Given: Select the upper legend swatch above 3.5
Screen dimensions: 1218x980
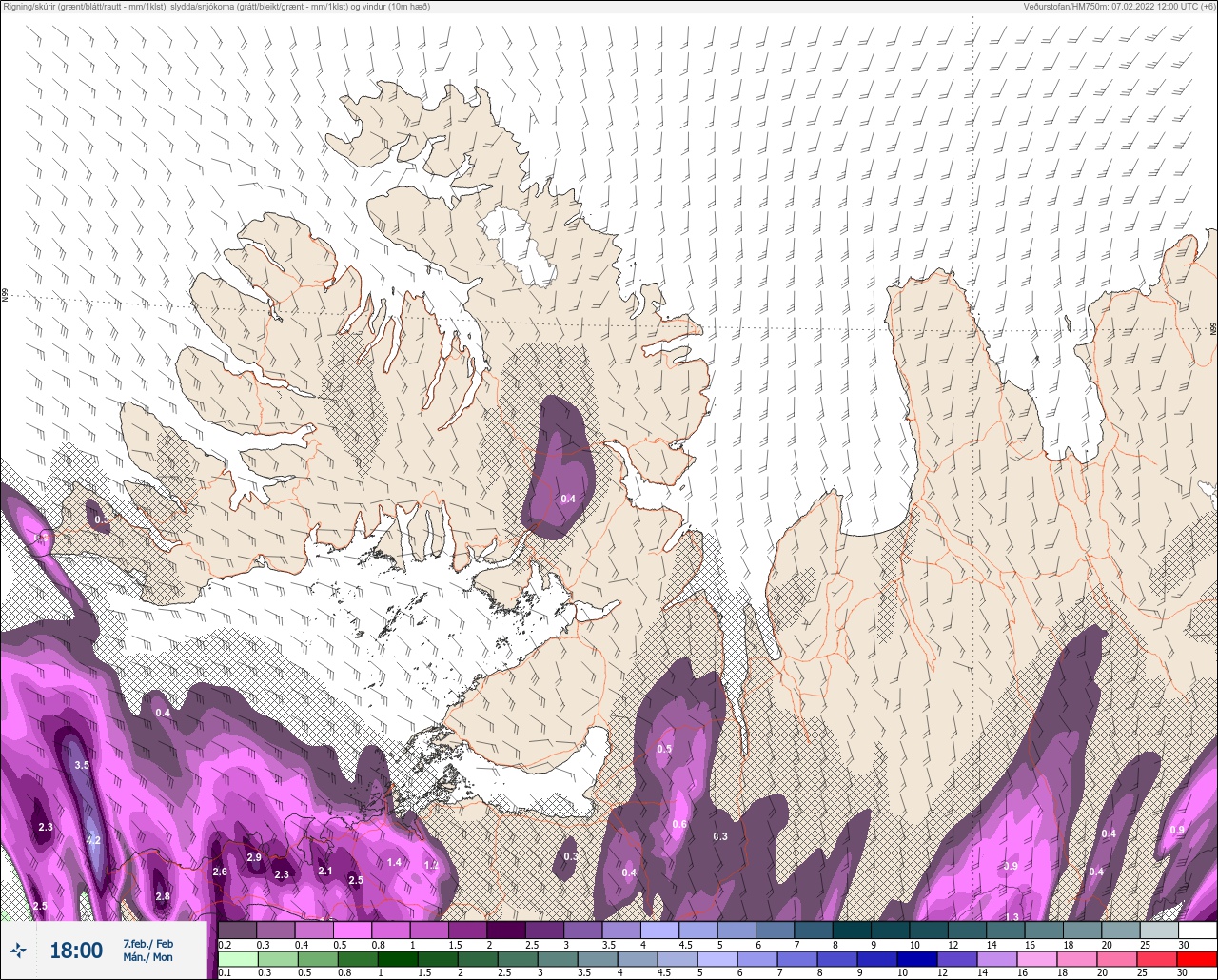Looking at the screenshot, I should [x=621, y=930].
